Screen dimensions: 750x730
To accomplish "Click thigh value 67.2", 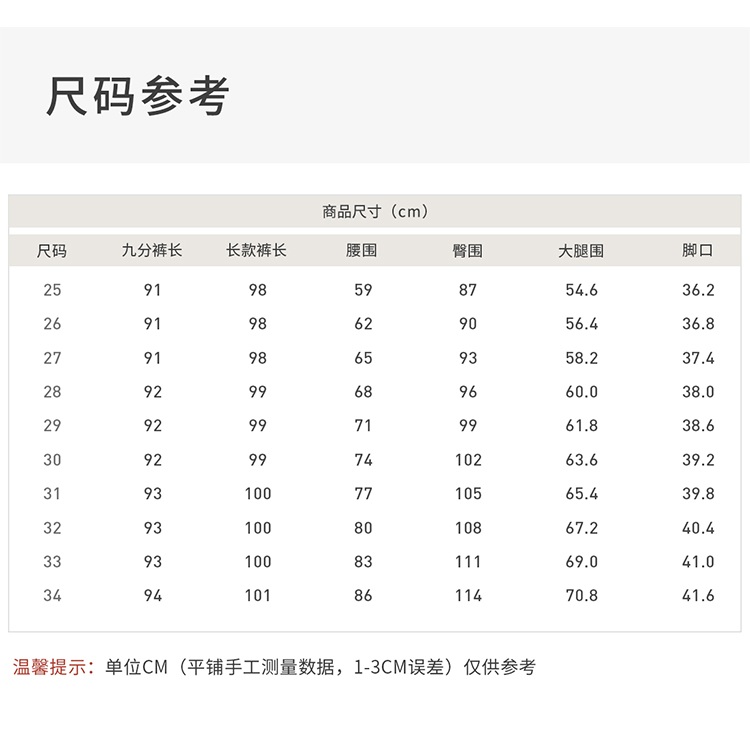I will [582, 528].
